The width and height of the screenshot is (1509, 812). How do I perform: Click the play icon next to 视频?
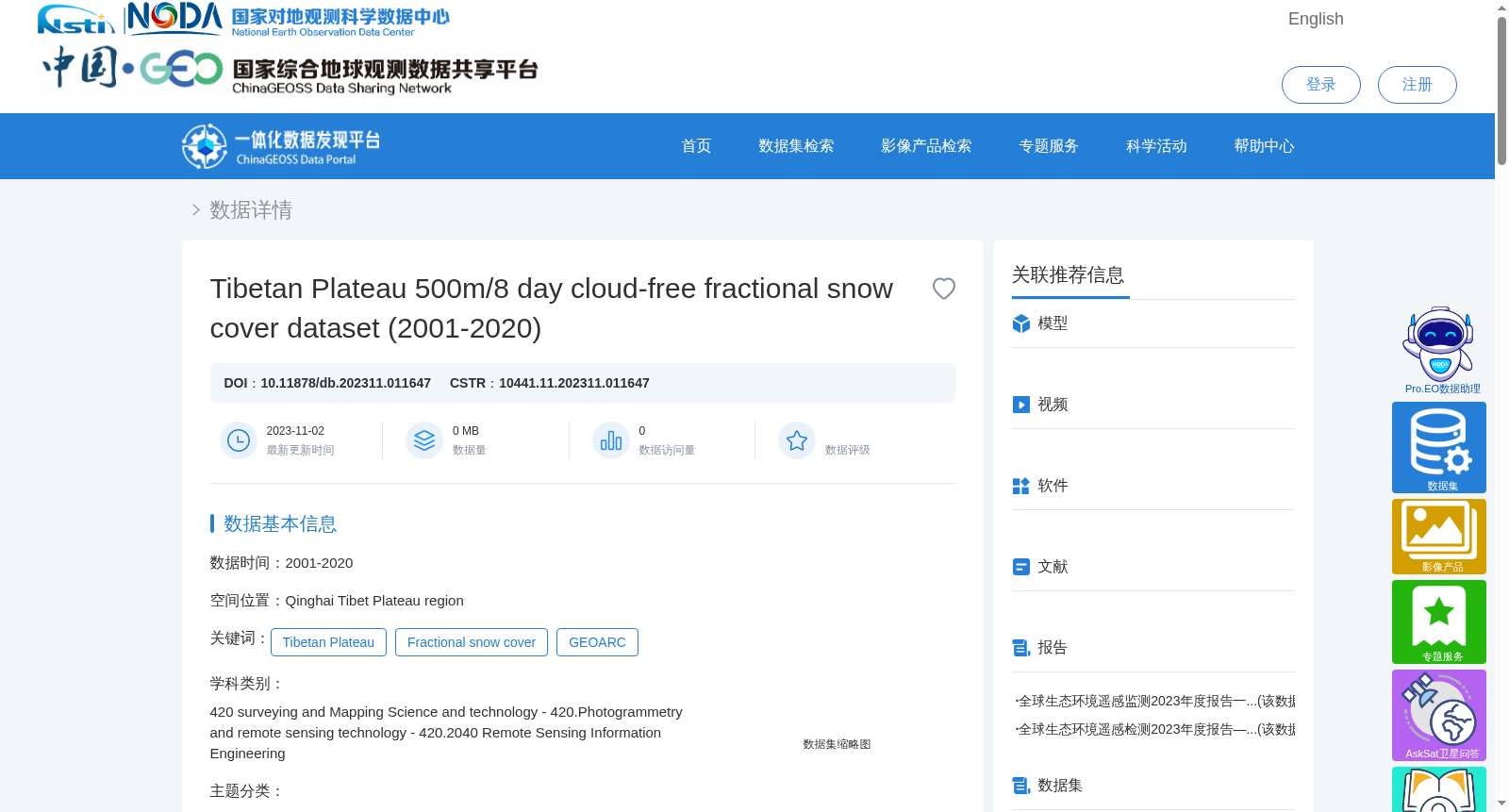coord(1020,405)
